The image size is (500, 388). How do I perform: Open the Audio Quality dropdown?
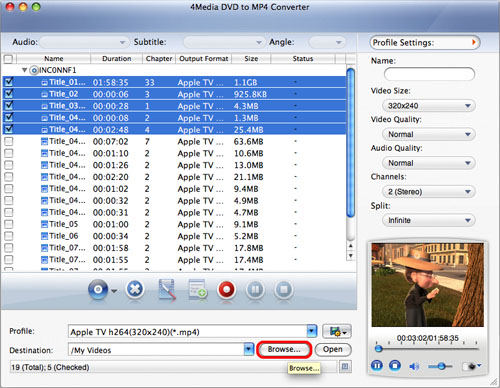(x=428, y=163)
